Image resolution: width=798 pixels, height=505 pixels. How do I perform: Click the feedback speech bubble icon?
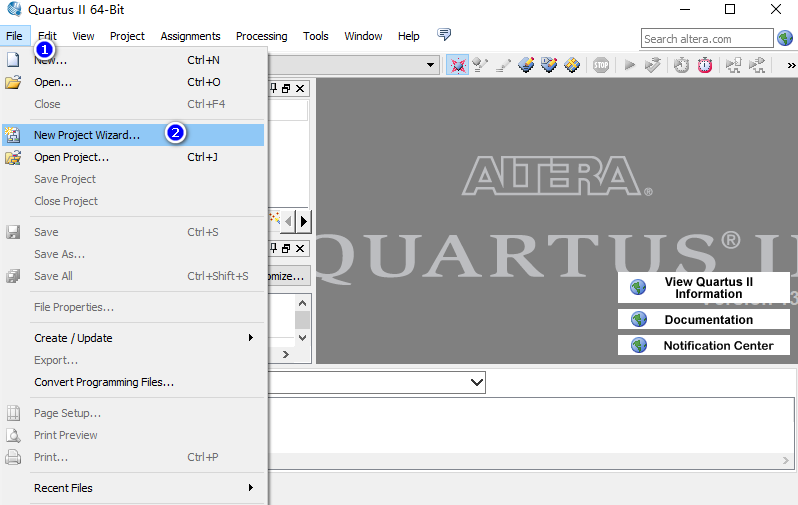click(x=444, y=35)
